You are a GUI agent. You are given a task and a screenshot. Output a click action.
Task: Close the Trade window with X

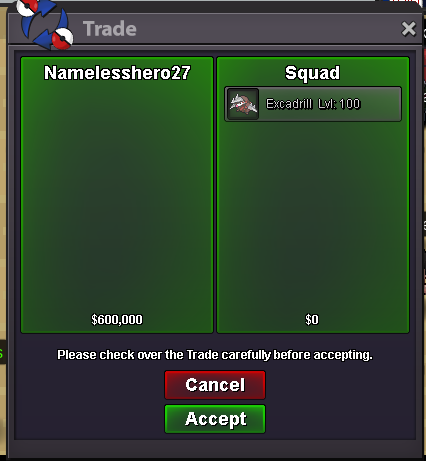[409, 29]
